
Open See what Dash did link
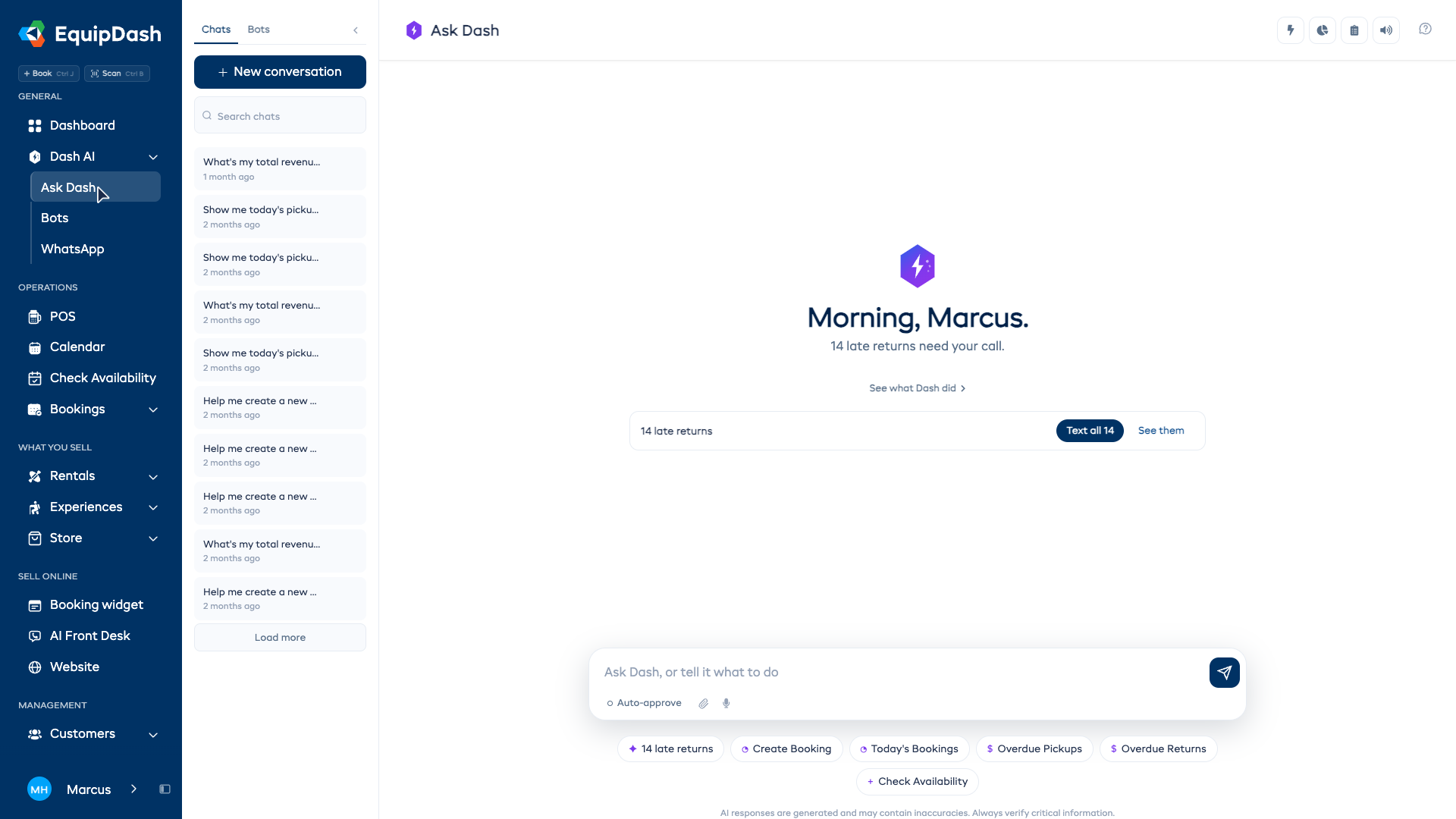click(917, 388)
